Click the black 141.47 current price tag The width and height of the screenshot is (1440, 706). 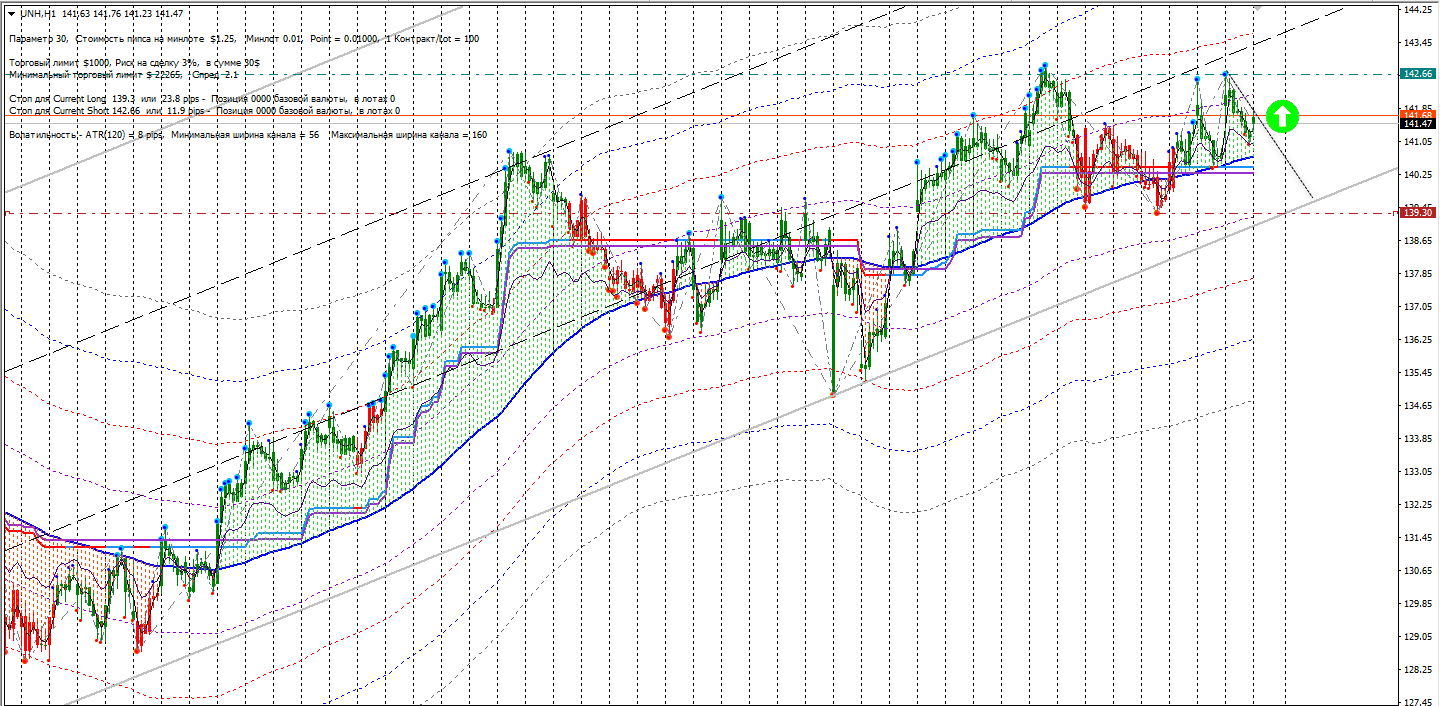[1419, 123]
